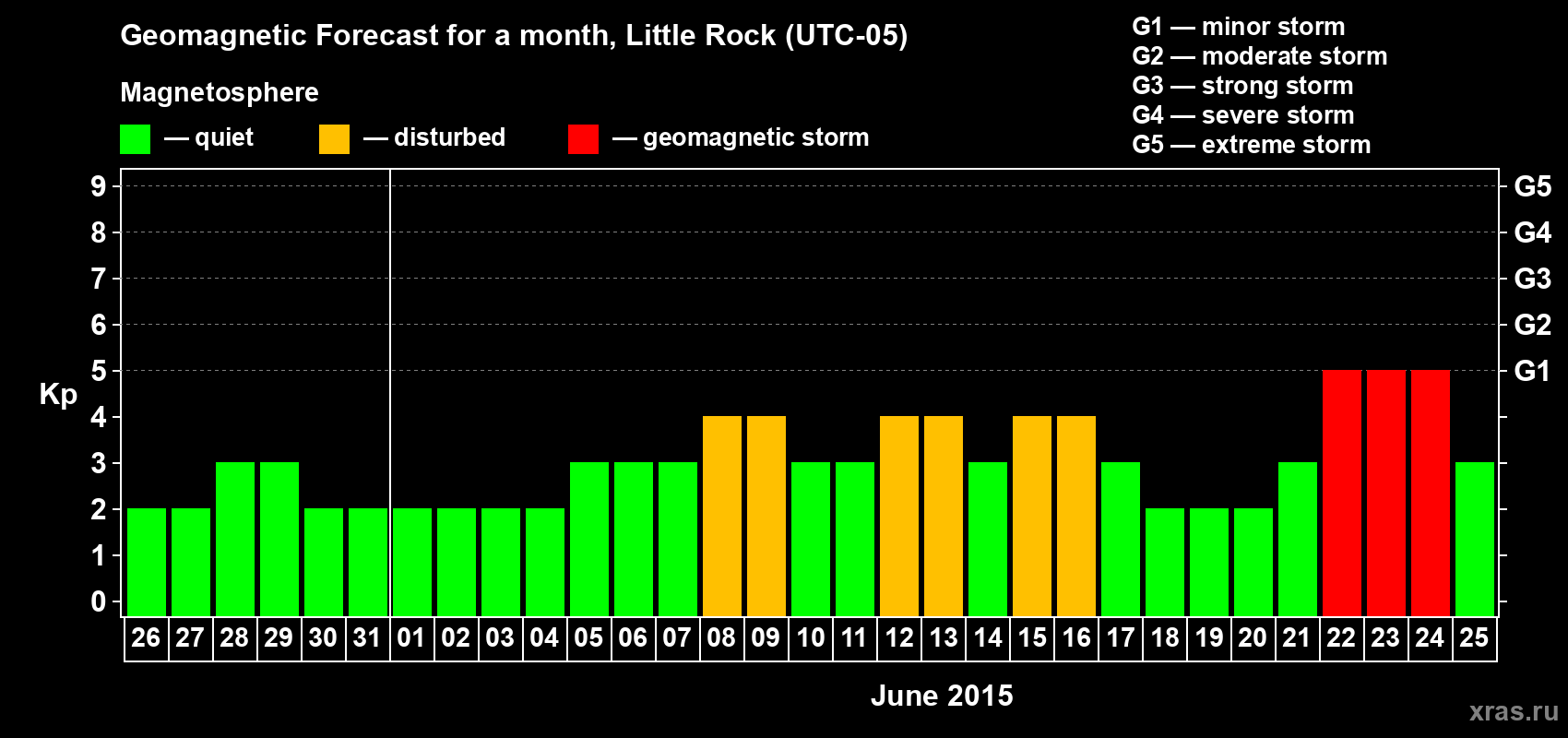The image size is (1568, 738).
Task: Click the 'G2 — moderate storm' legend text
Action: pyautogui.click(x=1260, y=56)
